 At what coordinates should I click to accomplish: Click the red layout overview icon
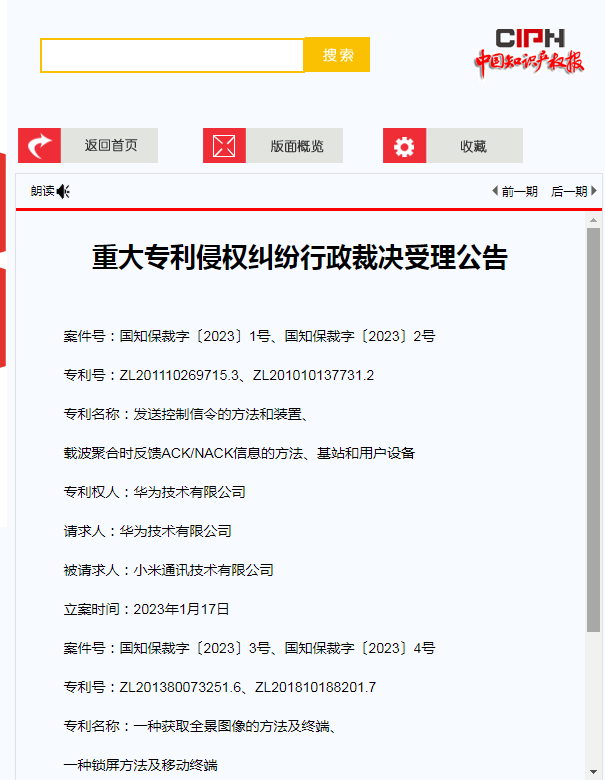point(224,145)
